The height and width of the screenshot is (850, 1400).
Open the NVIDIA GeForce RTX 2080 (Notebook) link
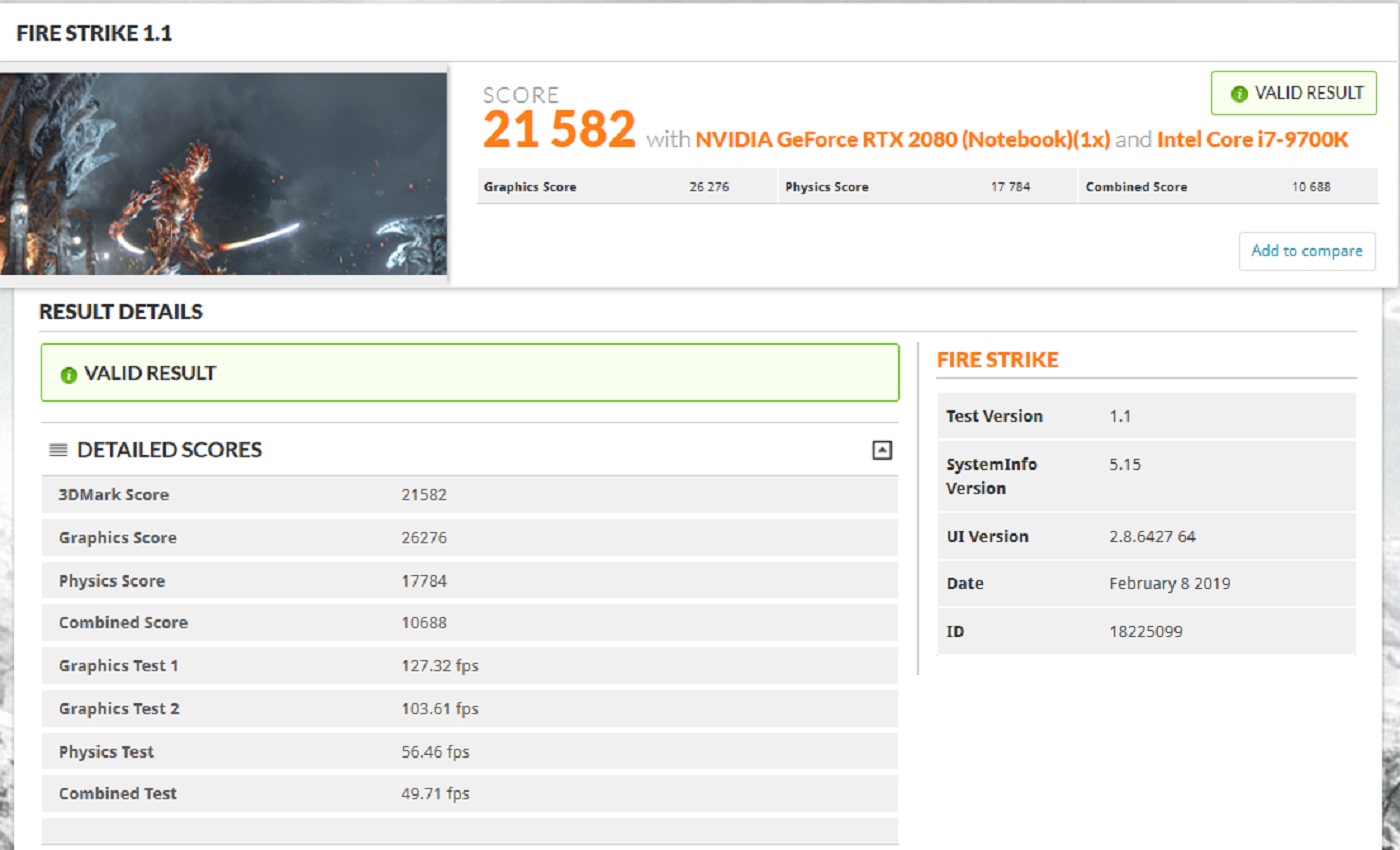pos(902,140)
